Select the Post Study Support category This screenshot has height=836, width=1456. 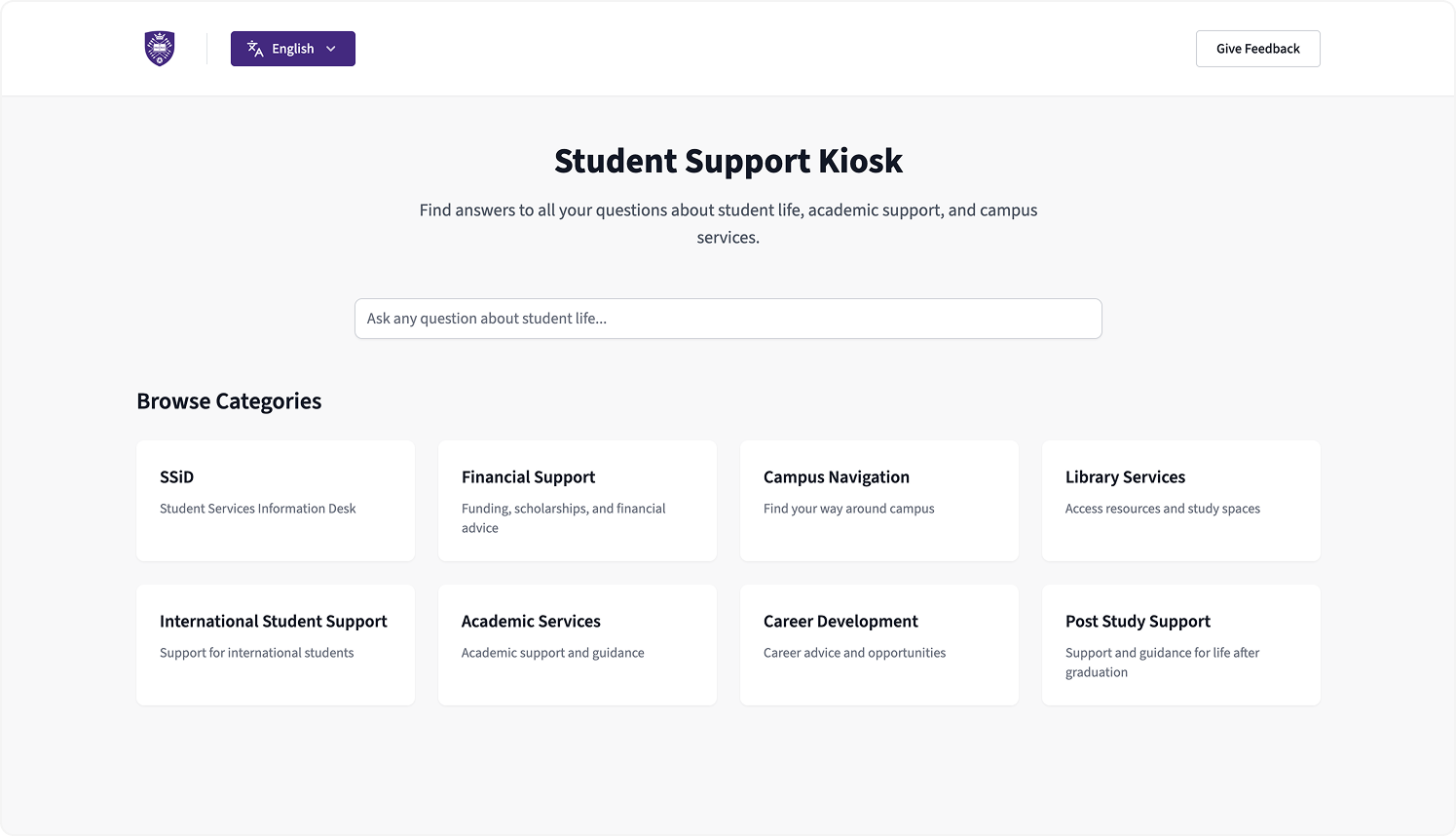tap(1180, 644)
